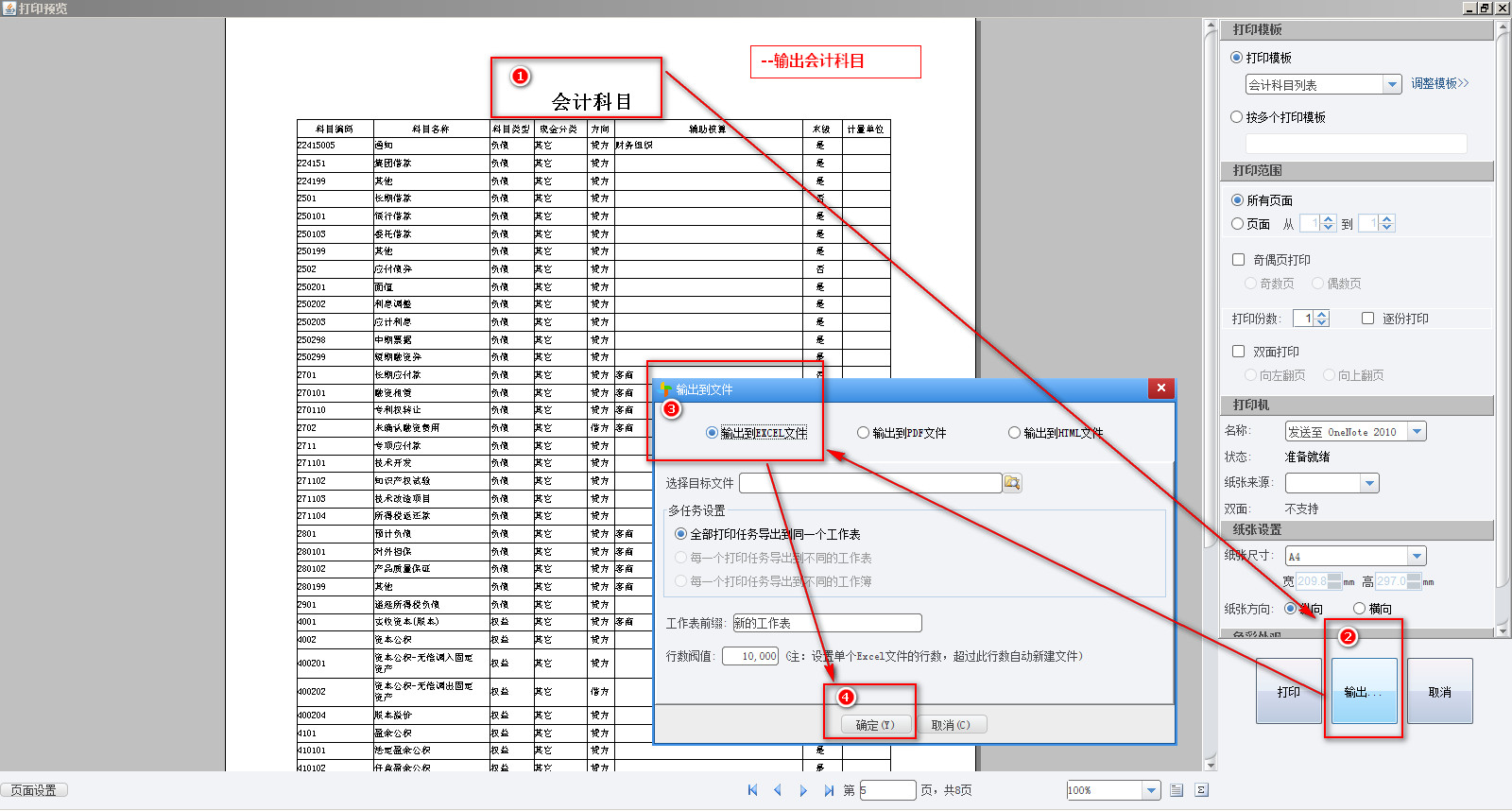
Task: Select 输出到PDF文件 radio option
Action: coord(863,433)
